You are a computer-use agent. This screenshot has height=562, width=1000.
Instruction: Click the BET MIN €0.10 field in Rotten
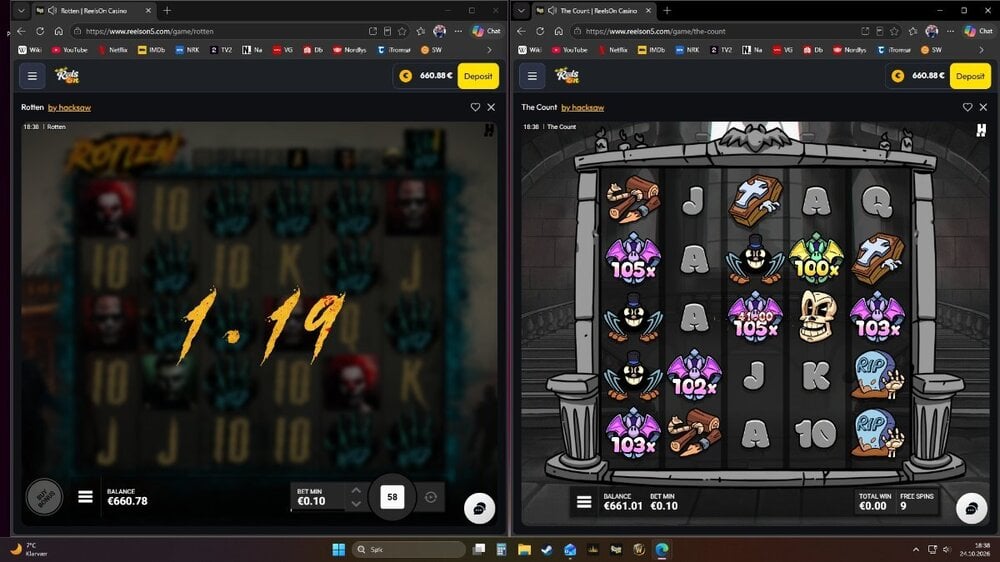320,497
